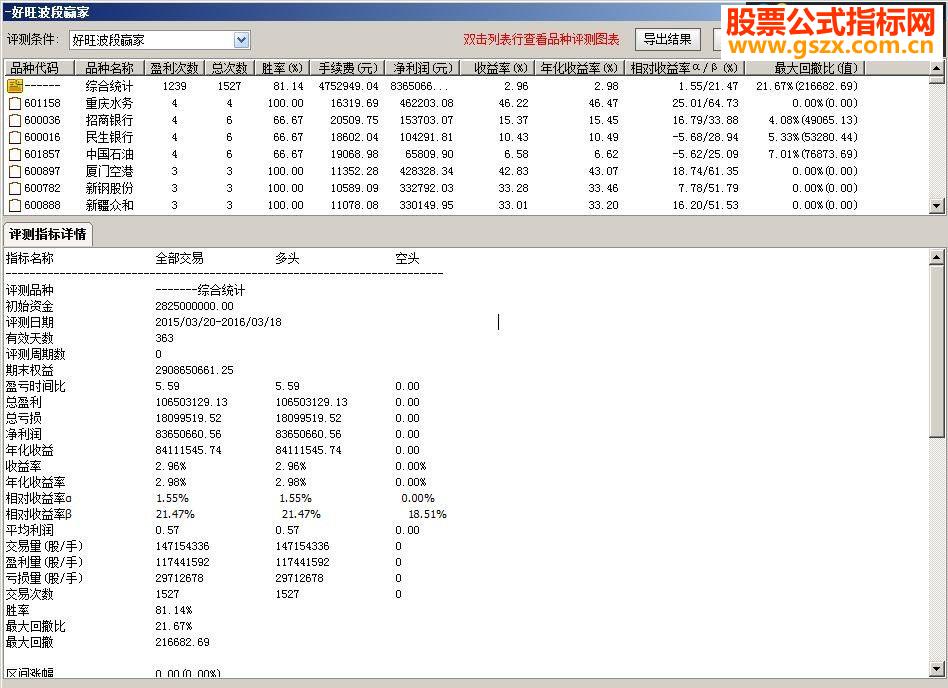This screenshot has width=948, height=688.
Task: Click the 净利润(元) column header
Action: 423,68
